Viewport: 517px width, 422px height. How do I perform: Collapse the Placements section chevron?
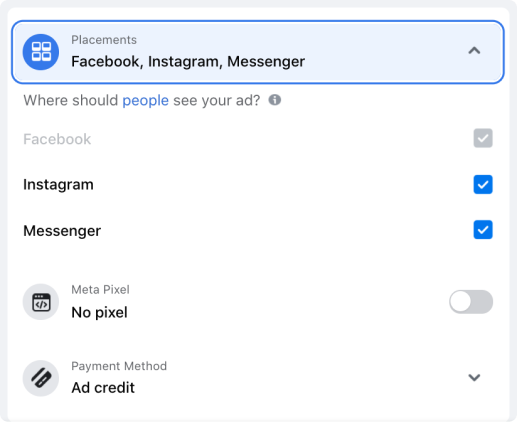pyautogui.click(x=474, y=51)
